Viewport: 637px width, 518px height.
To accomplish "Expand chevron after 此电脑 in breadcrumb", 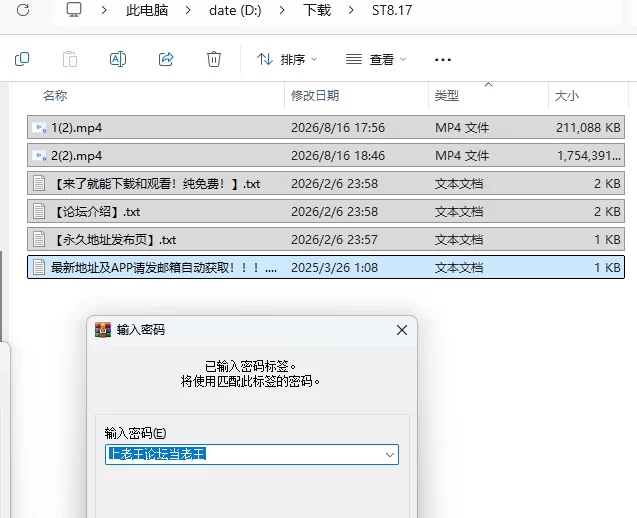I will (x=188, y=10).
